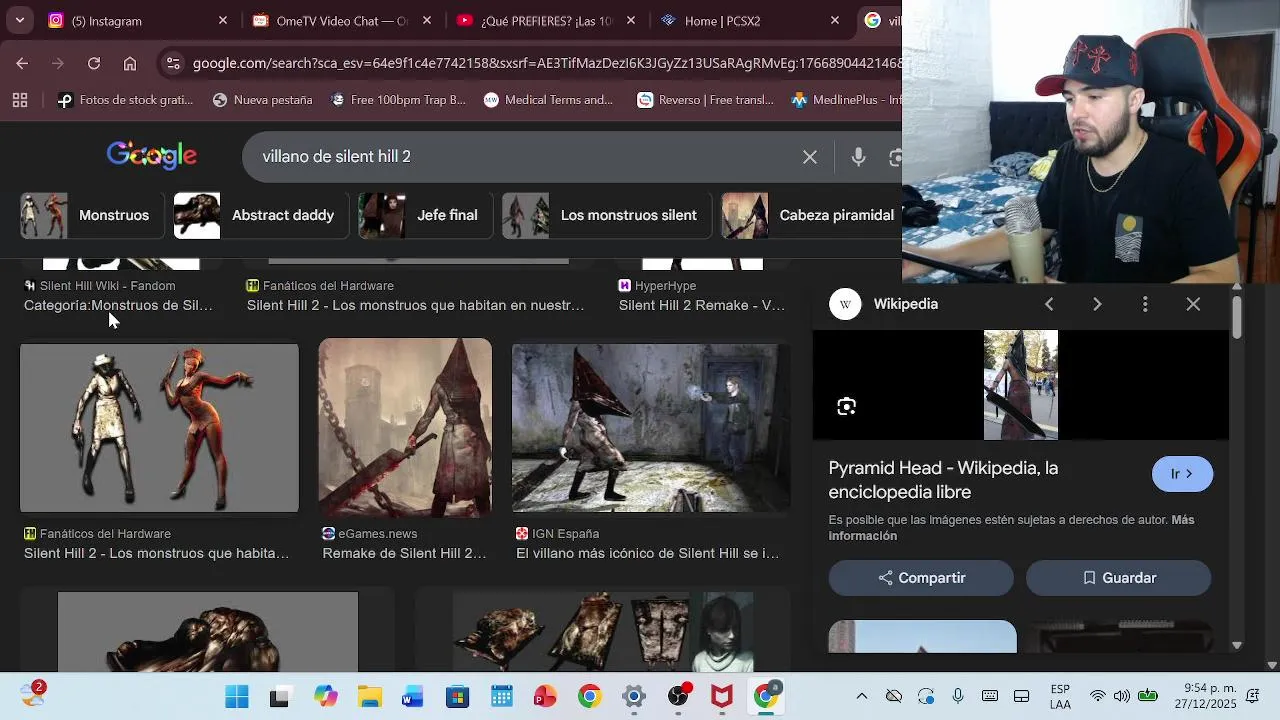
Task: Switch to ¿Qué PREFIERES? YouTube tab
Action: click(545, 20)
